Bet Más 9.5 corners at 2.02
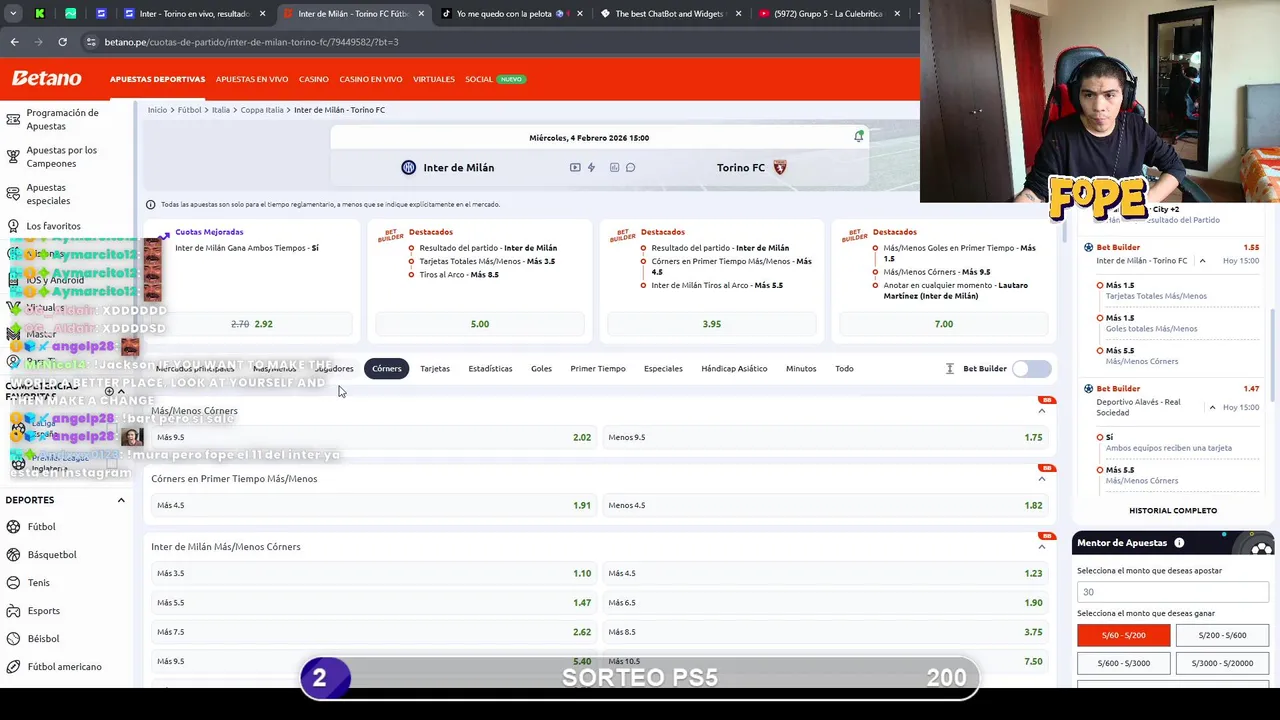 (x=373, y=437)
